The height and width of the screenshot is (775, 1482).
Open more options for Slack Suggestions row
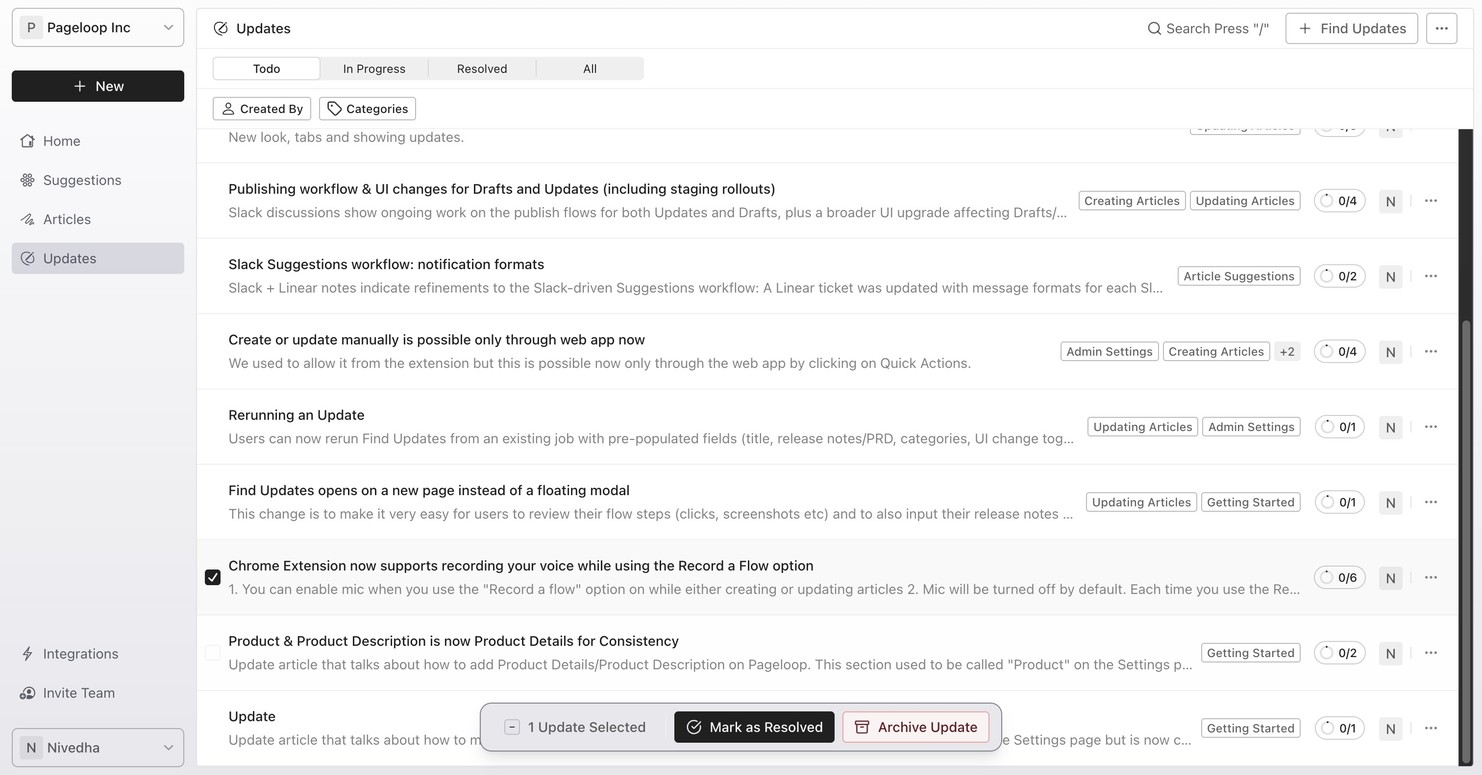[1431, 276]
